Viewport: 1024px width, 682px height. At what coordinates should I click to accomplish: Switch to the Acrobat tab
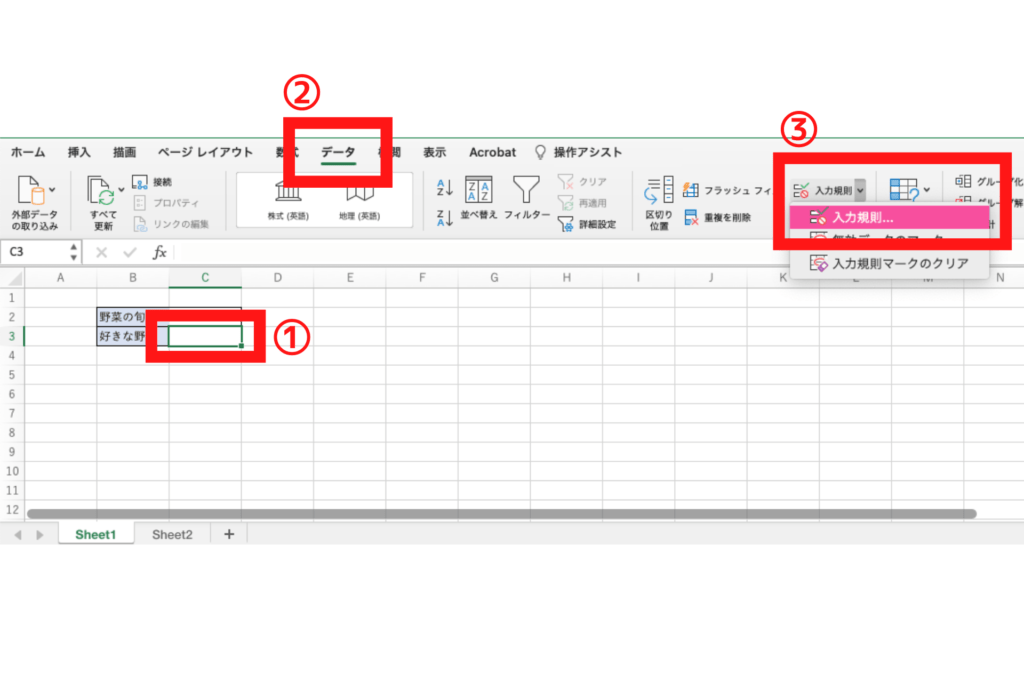pos(492,152)
